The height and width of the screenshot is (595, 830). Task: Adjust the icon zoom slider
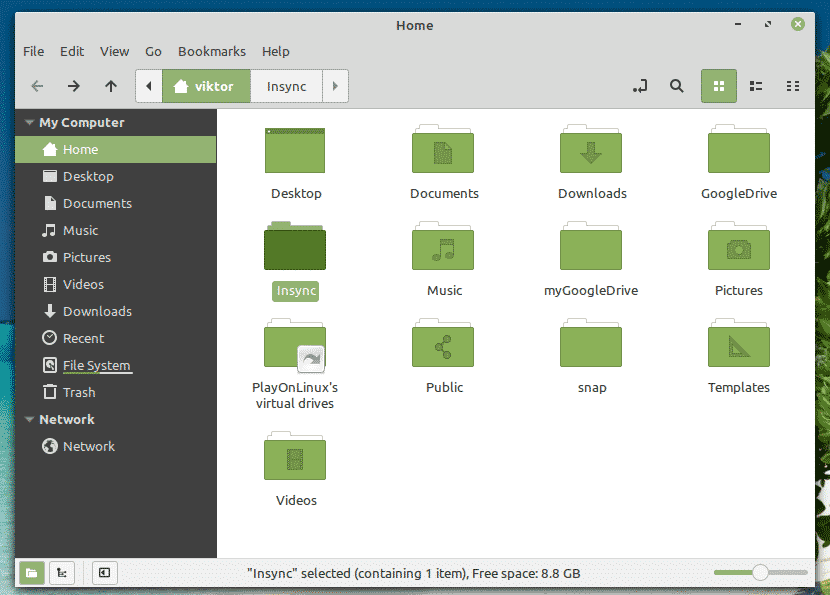pos(760,573)
